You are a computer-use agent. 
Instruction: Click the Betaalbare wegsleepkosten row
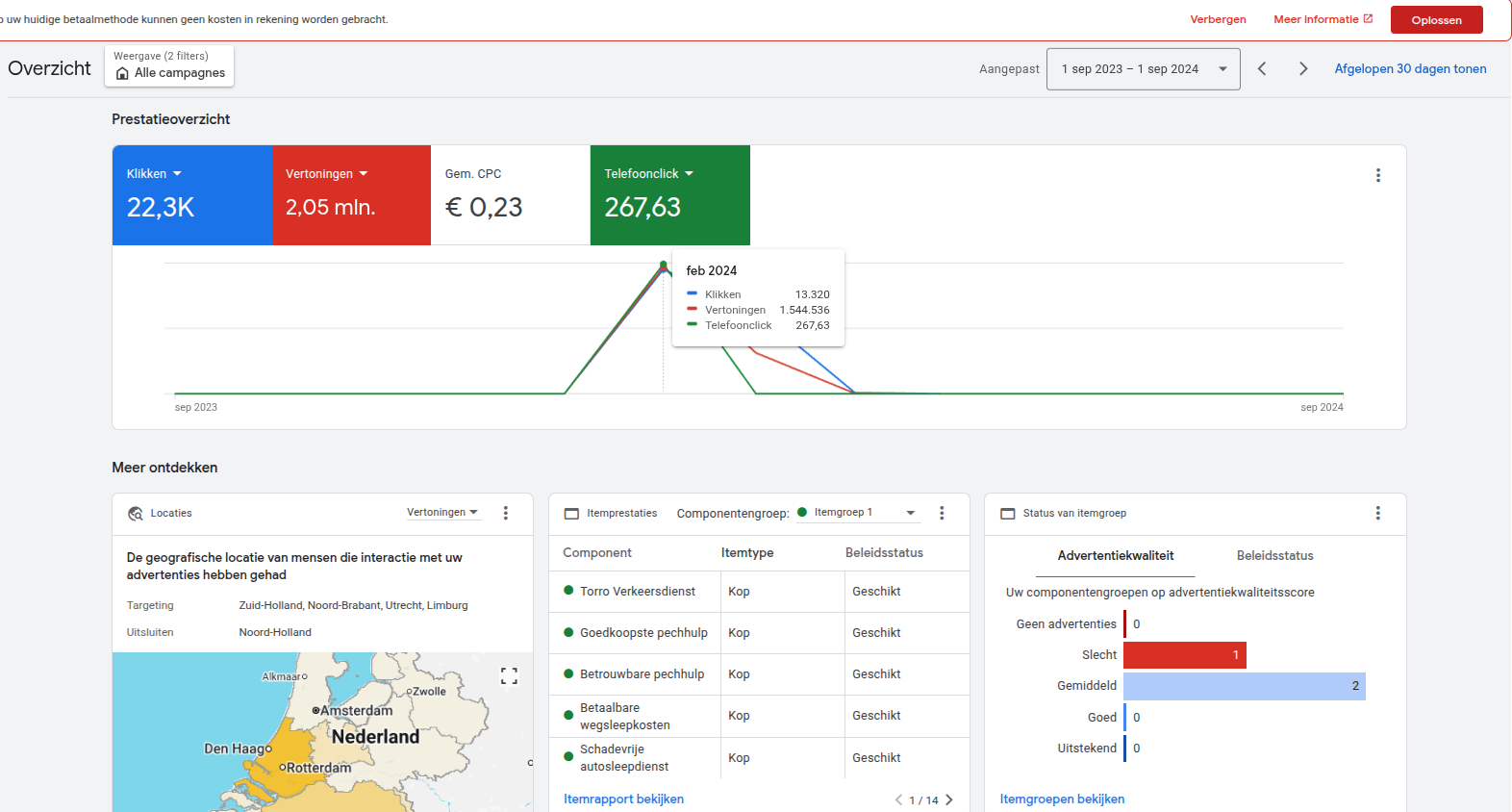(x=759, y=717)
